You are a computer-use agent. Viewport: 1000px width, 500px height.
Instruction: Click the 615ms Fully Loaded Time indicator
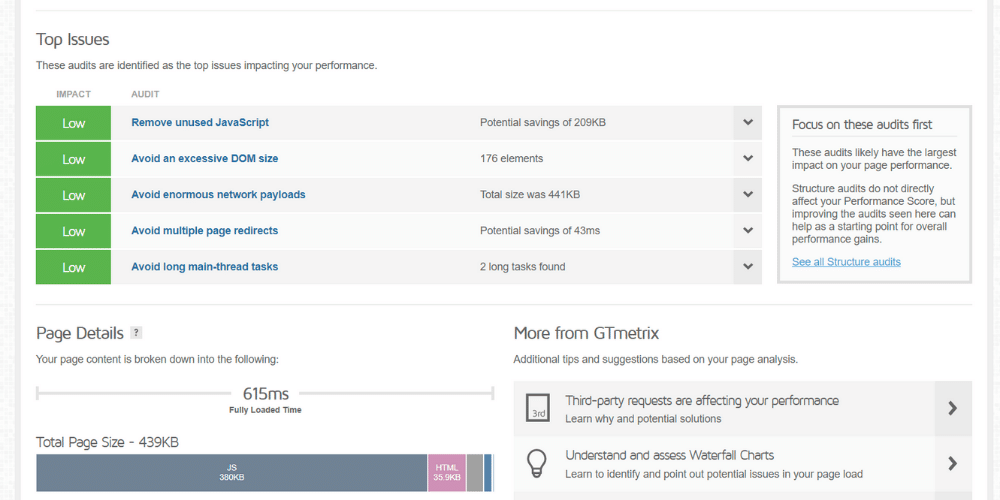(x=265, y=394)
